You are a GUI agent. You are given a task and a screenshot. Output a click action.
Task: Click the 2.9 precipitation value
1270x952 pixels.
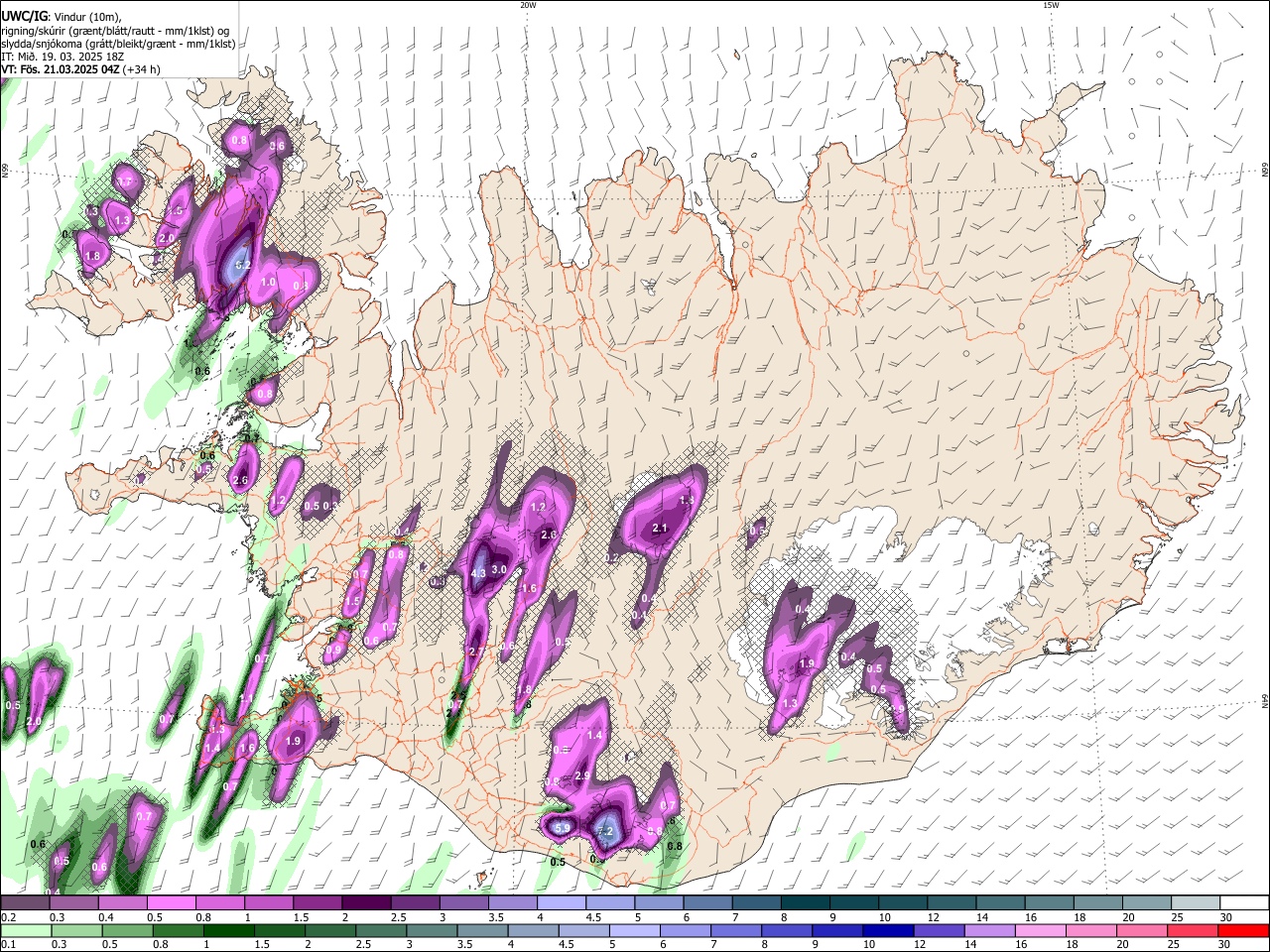[x=582, y=775]
